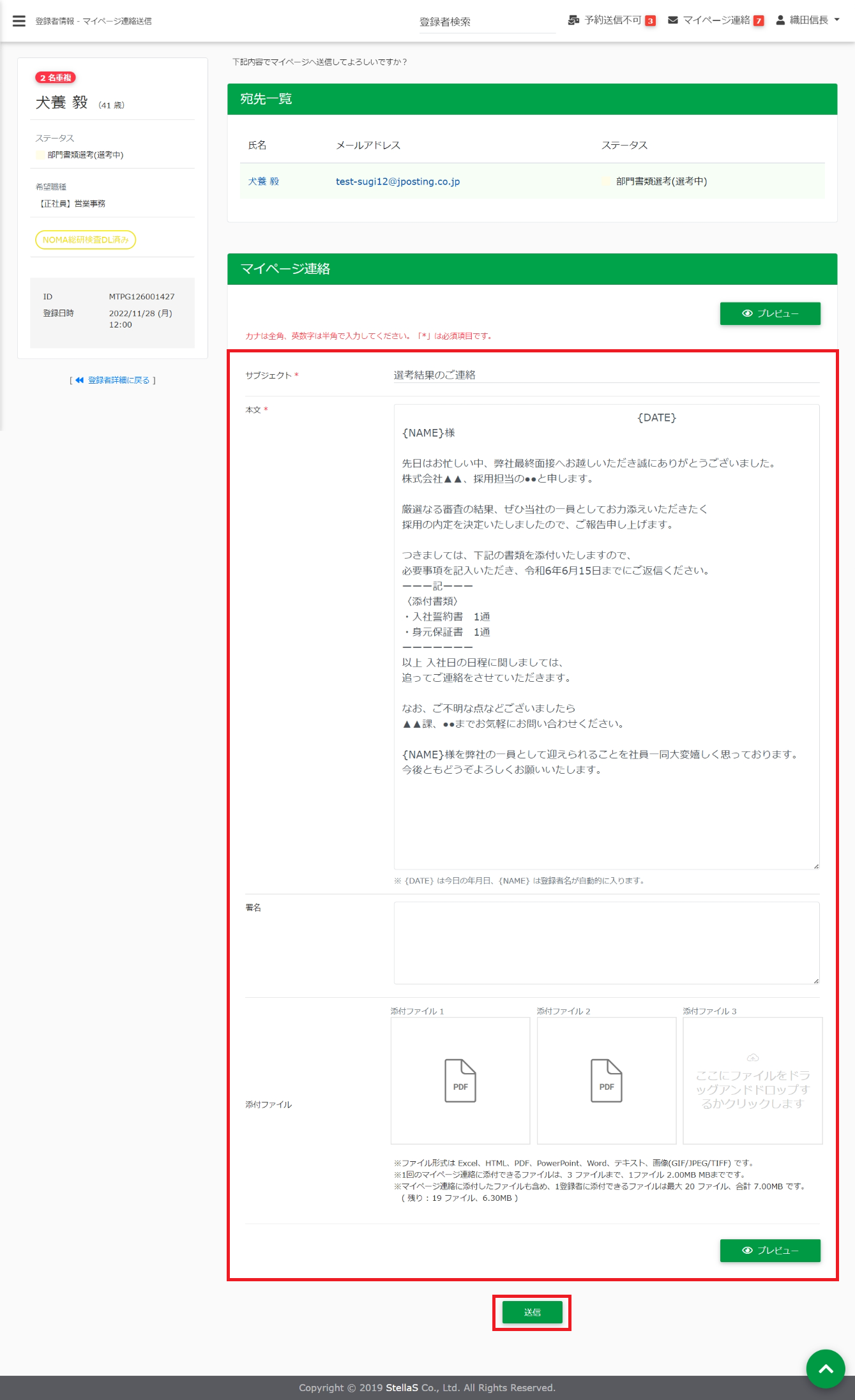Image resolution: width=855 pixels, height=1400 pixels.
Task: Click the 添付ファイル 3 upload dropzone
Action: [x=752, y=1080]
